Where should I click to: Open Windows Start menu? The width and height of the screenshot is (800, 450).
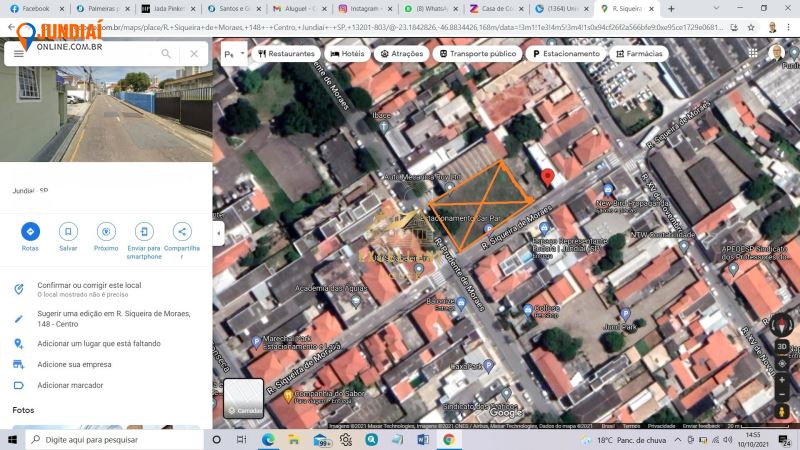(x=12, y=439)
